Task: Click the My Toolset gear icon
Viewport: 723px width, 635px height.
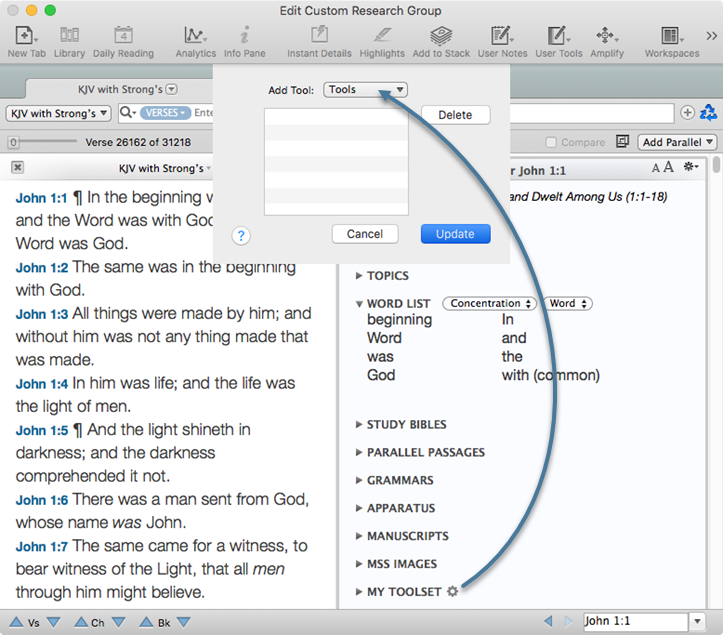Action: (x=452, y=592)
